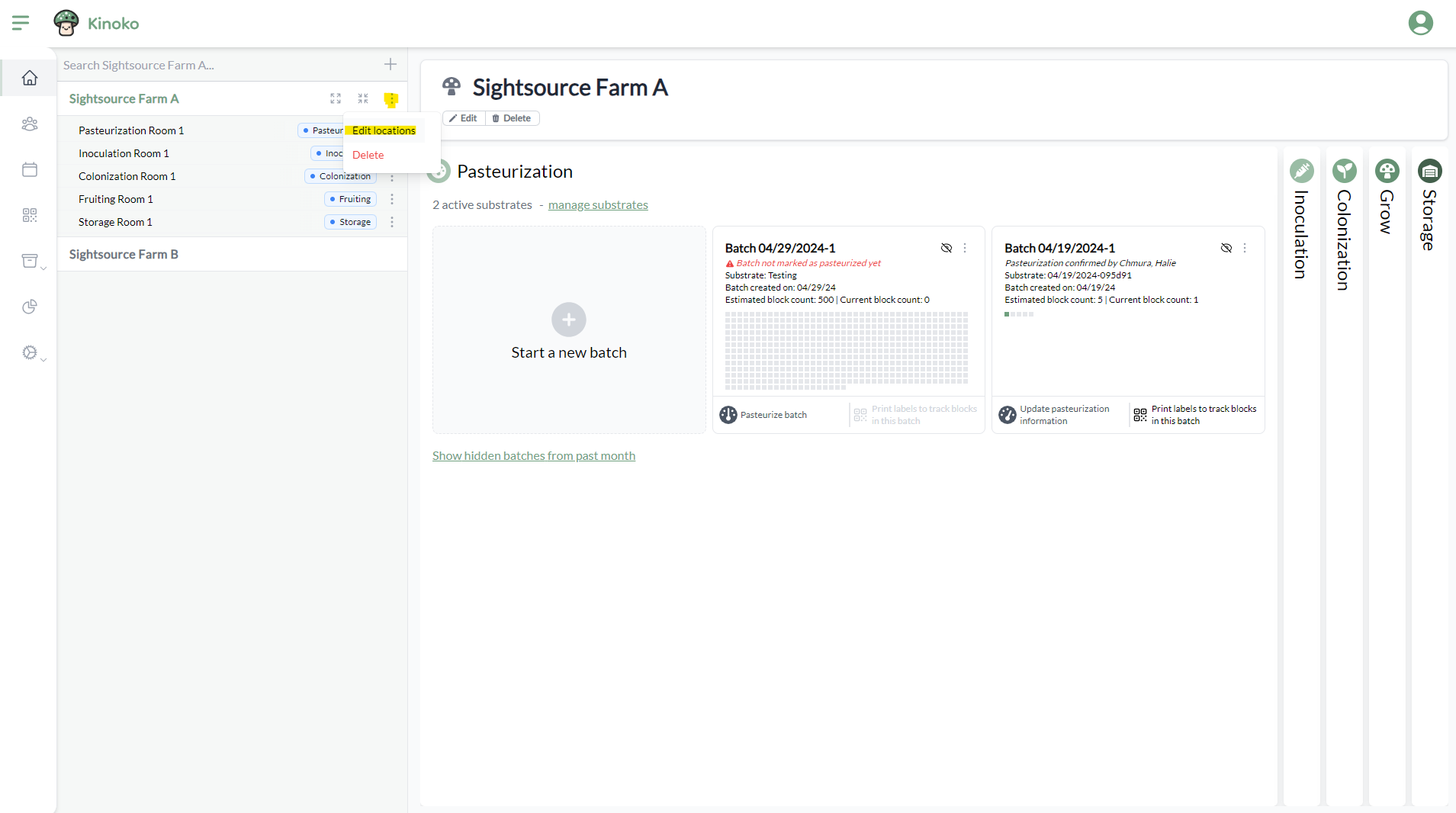Select Delete in the context menu
Viewport: 1456px width, 813px height.
pyautogui.click(x=368, y=155)
